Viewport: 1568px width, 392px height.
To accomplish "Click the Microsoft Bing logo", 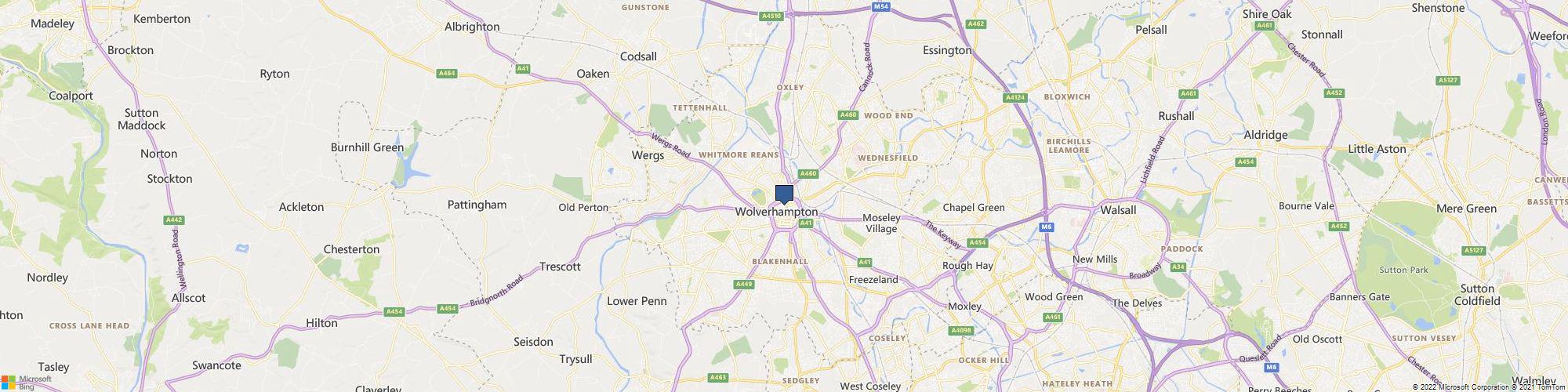I will tap(26, 383).
